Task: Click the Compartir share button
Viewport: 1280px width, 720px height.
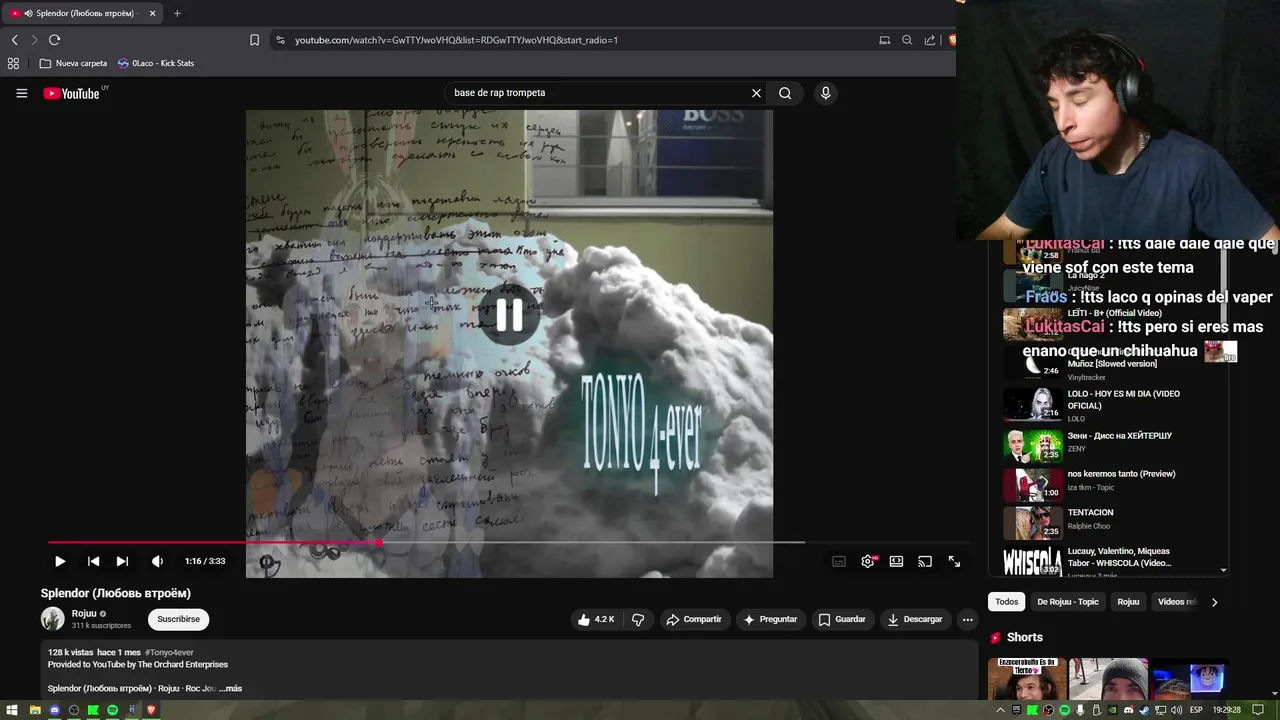Action: coord(693,619)
